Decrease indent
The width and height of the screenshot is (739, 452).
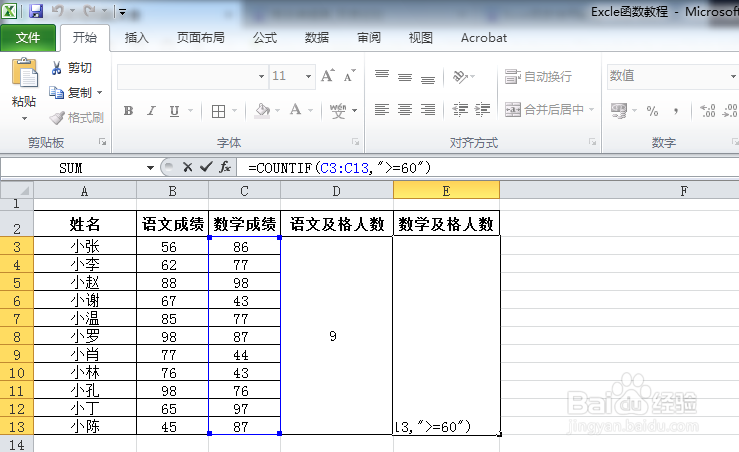point(460,110)
